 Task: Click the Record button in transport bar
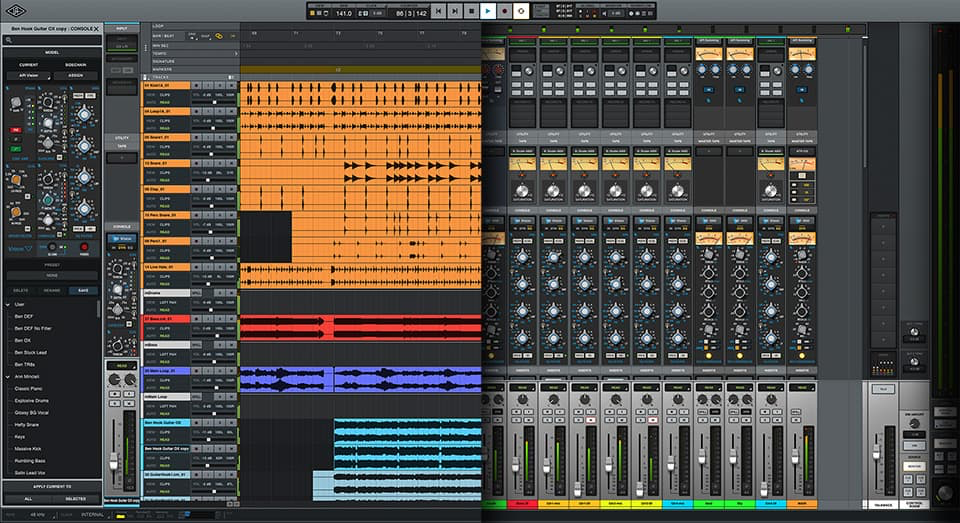pyautogui.click(x=504, y=11)
